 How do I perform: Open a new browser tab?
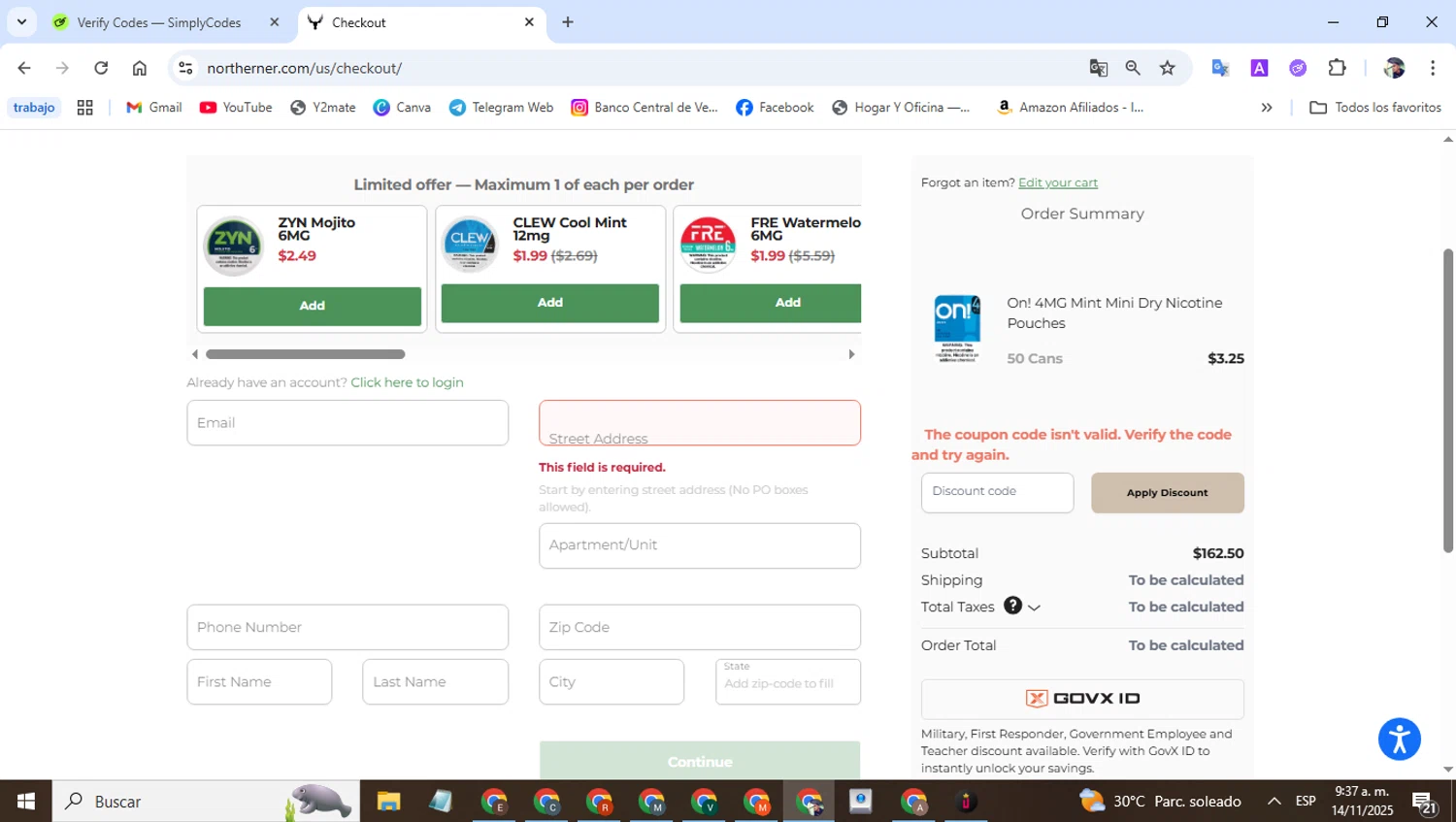coord(568,22)
